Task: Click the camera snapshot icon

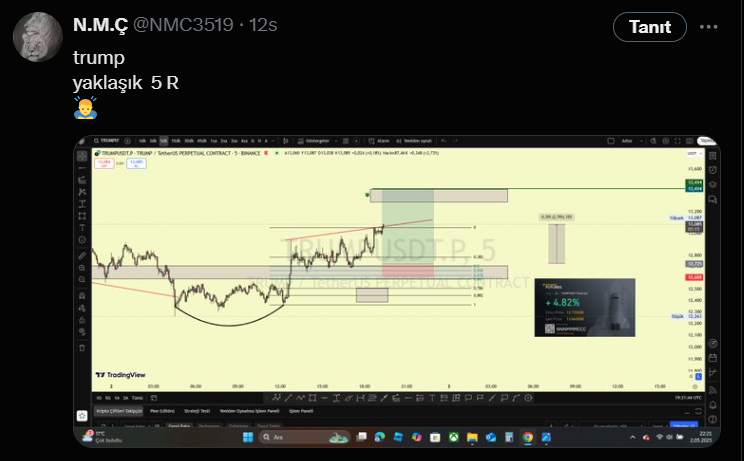Action: (689, 141)
